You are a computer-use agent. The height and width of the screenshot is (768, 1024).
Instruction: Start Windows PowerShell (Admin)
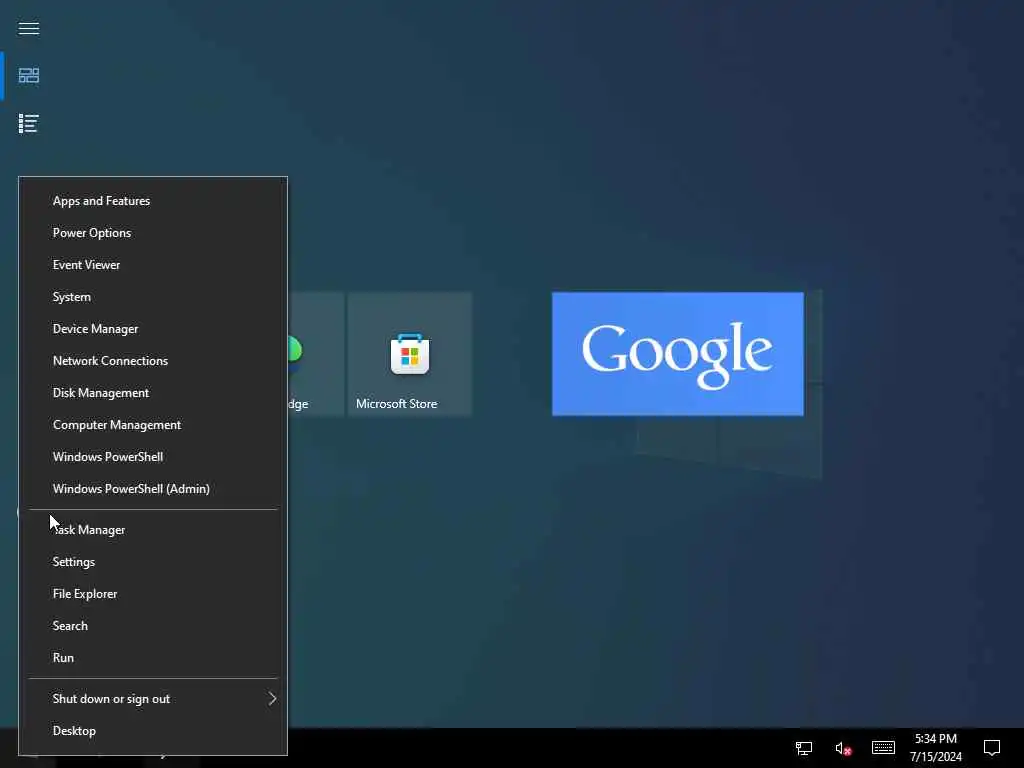[153, 489]
